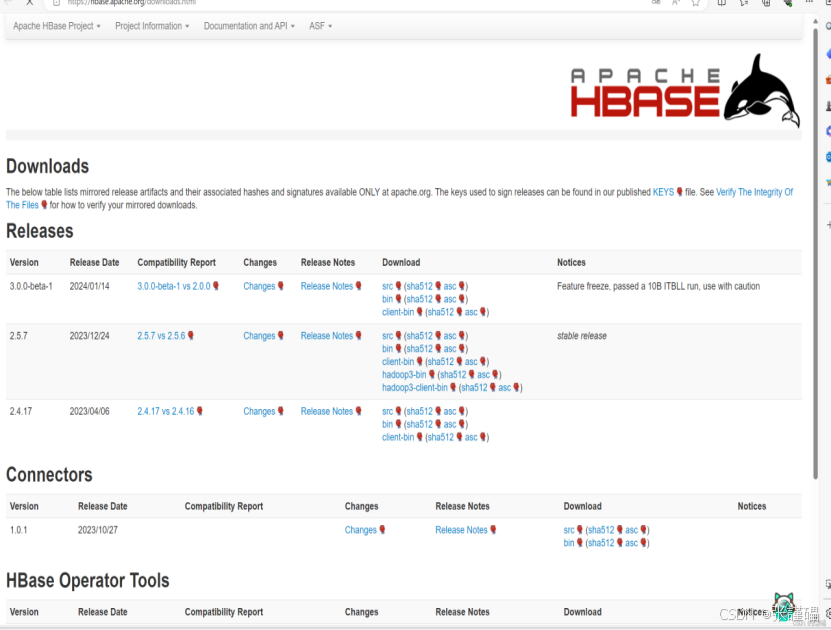Click external-link icon after '2.5.7 vs 2.5.6'

tap(191, 335)
